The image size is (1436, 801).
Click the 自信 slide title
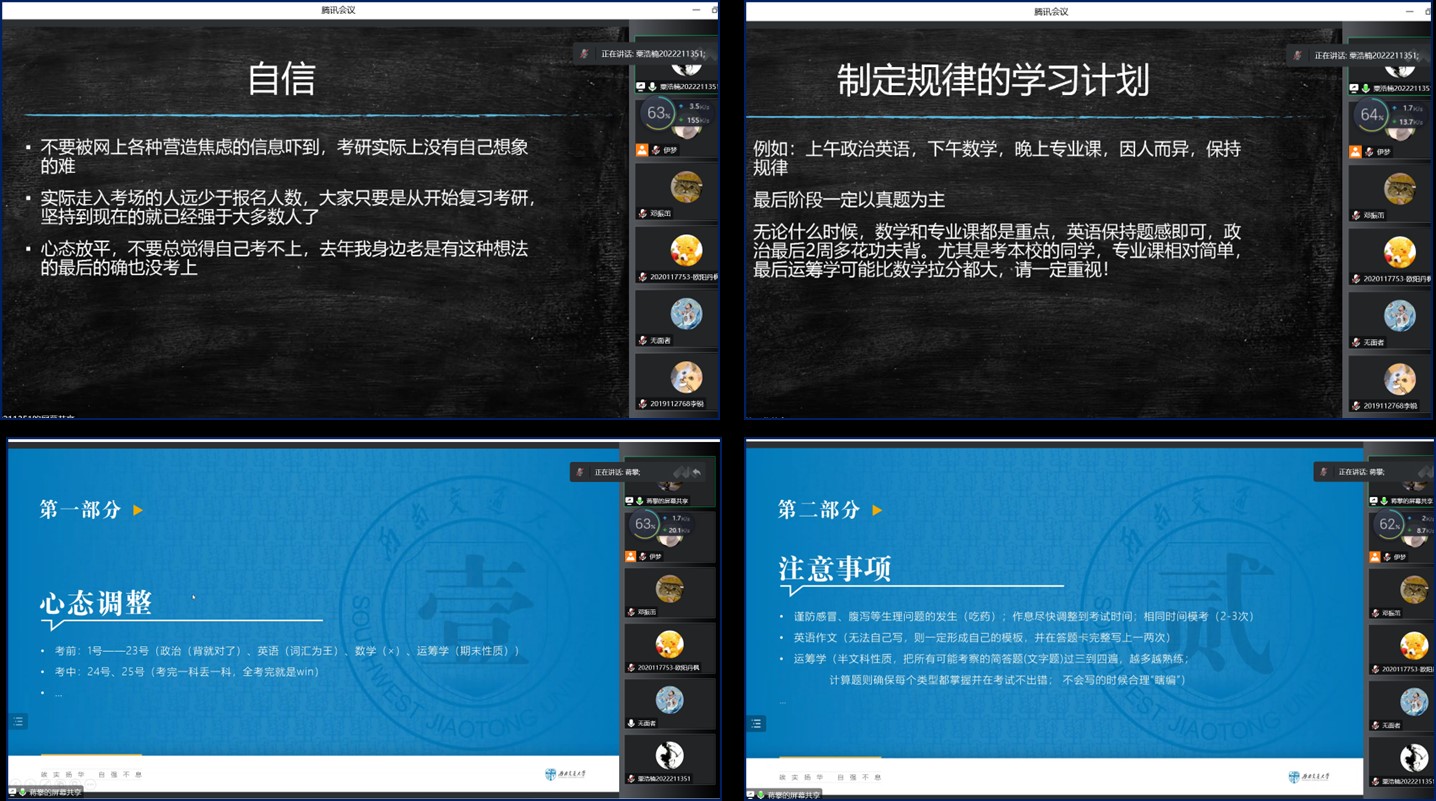tap(281, 80)
